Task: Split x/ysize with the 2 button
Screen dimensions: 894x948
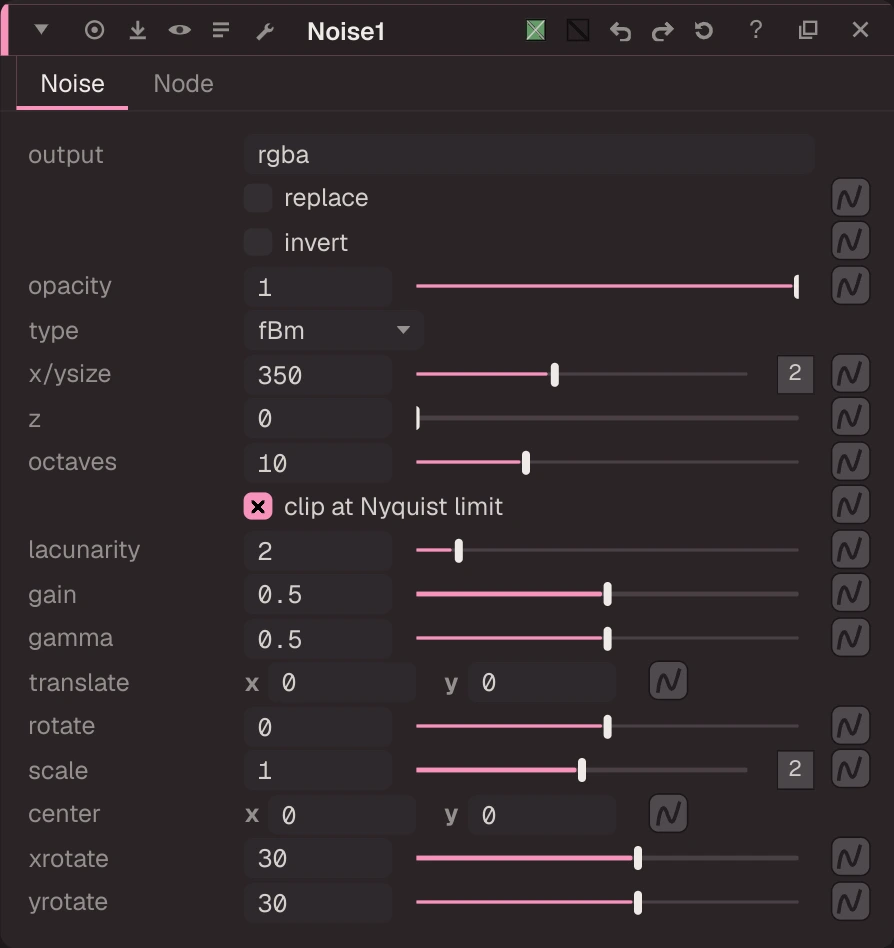Action: click(795, 374)
